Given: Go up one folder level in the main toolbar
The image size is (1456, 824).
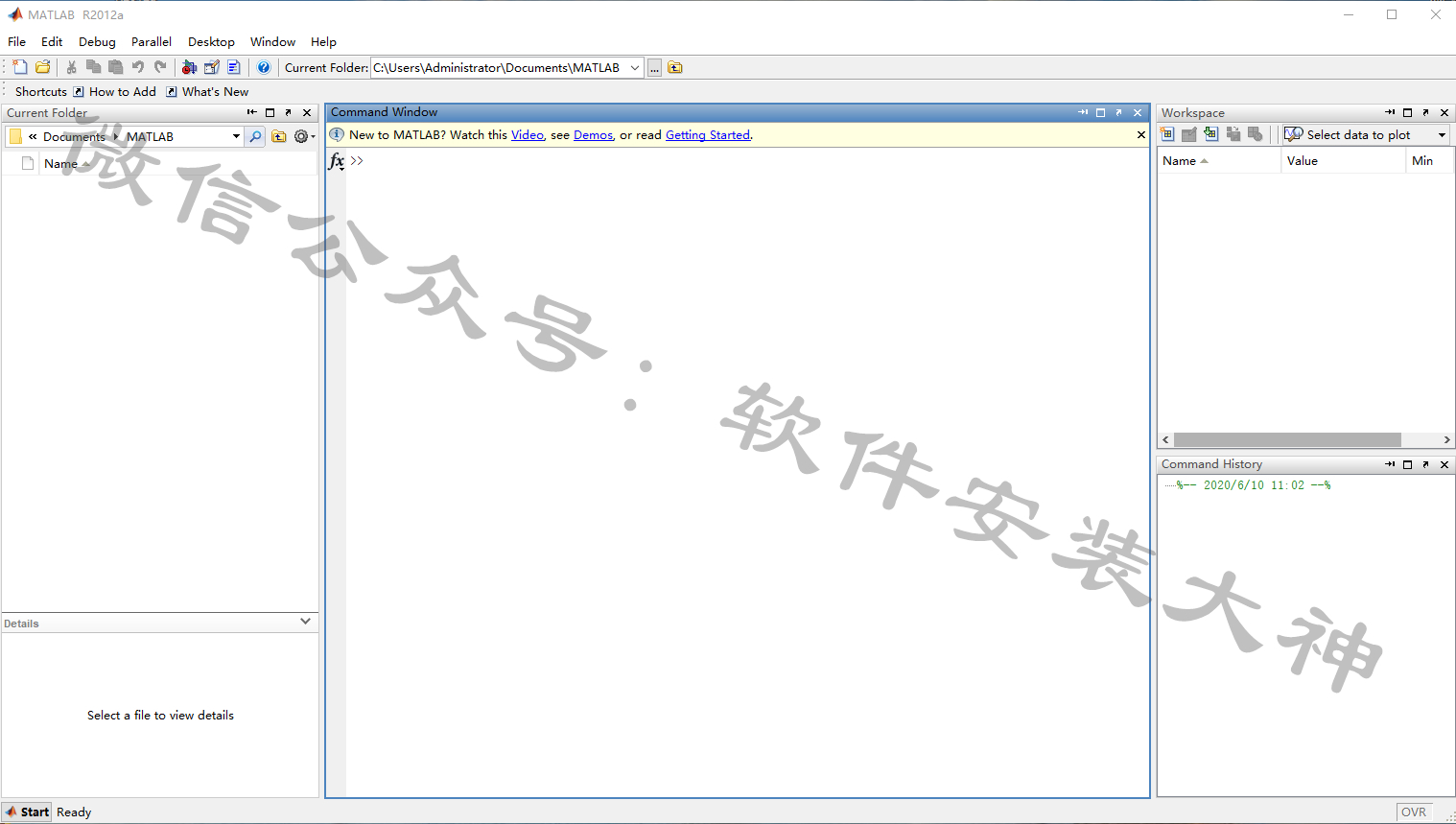Looking at the screenshot, I should (x=675, y=68).
